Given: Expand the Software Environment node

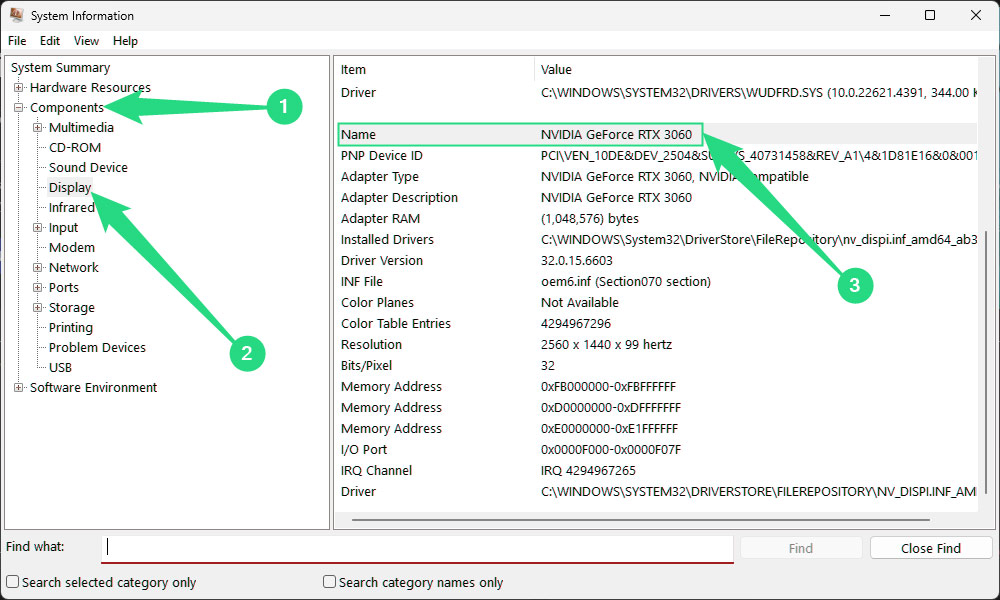Looking at the screenshot, I should pyautogui.click(x=19, y=388).
